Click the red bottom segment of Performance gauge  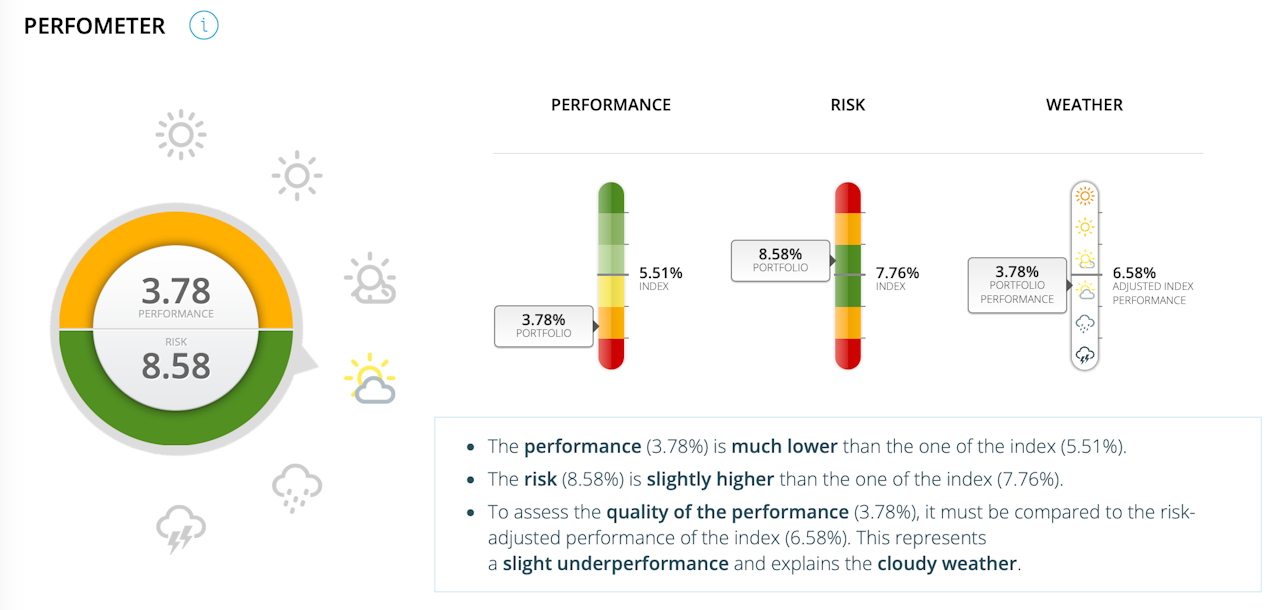(611, 353)
